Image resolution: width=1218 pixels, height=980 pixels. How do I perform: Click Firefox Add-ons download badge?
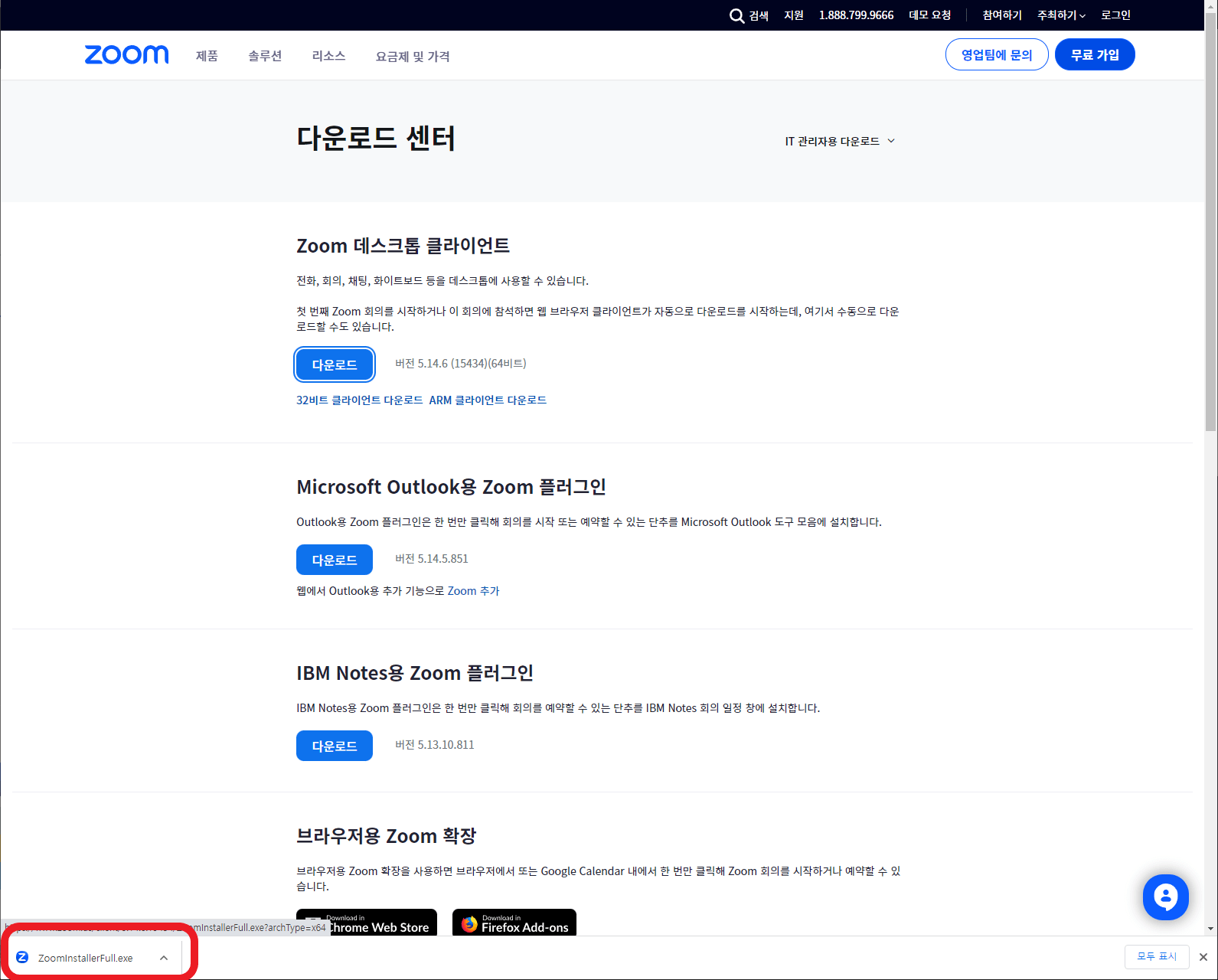click(514, 923)
